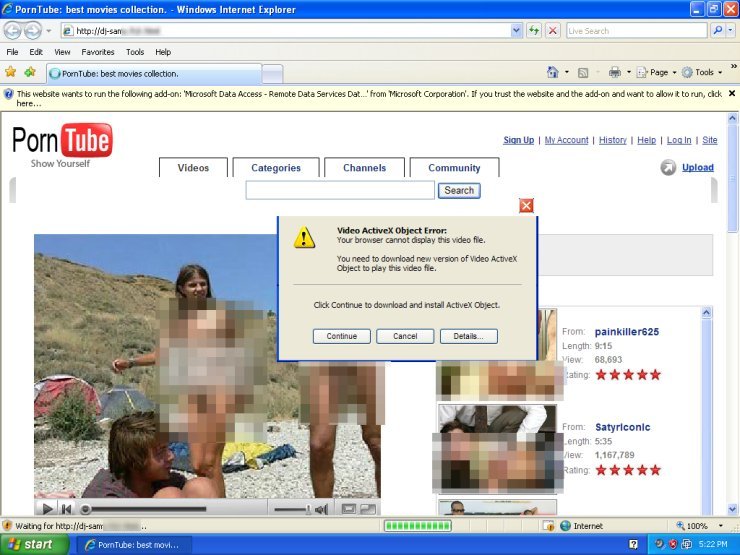Adjust the video player volume slider
The image size is (740, 555).
pyautogui.click(x=290, y=510)
